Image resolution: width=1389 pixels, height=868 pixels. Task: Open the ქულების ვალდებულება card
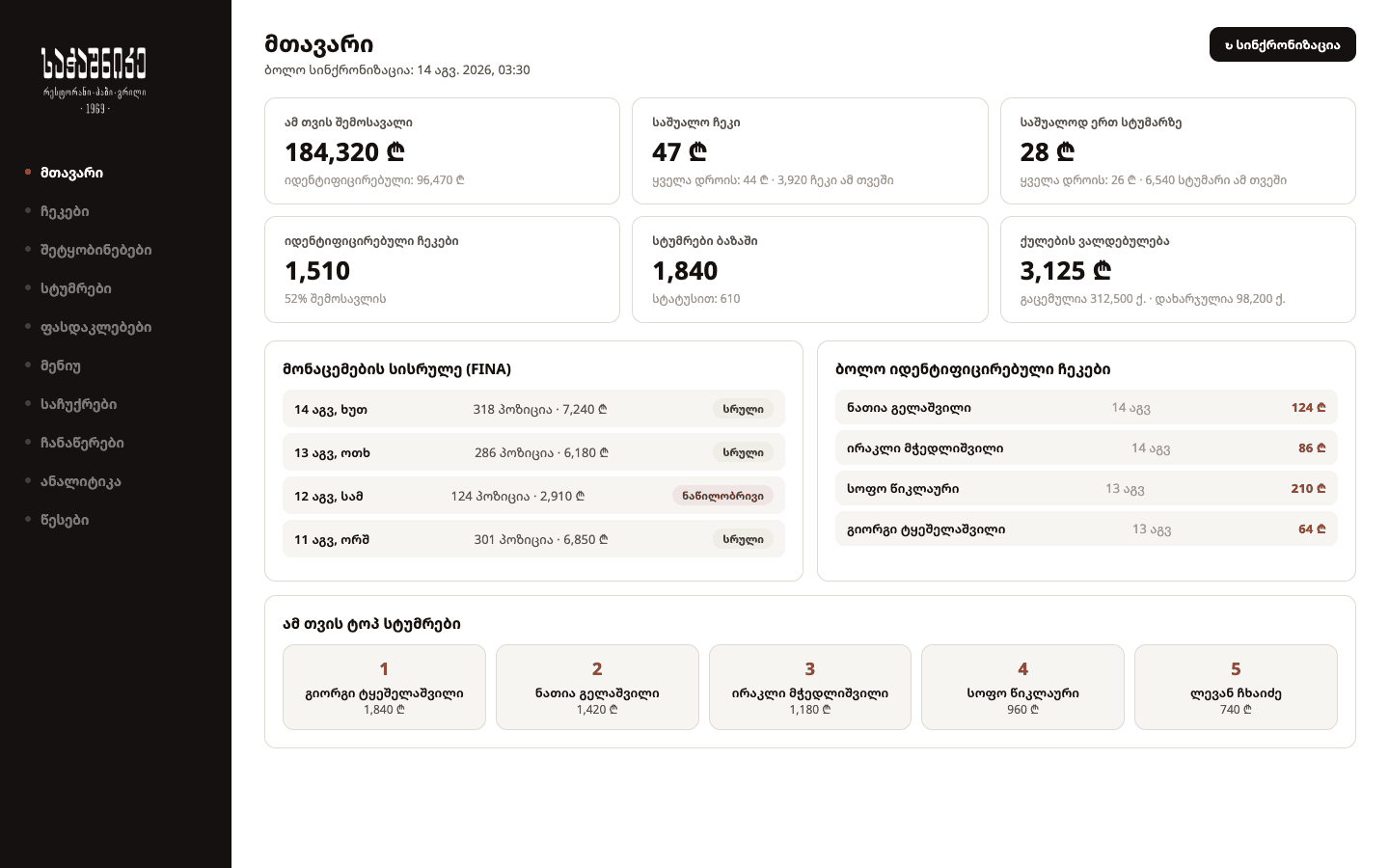tap(1178, 269)
